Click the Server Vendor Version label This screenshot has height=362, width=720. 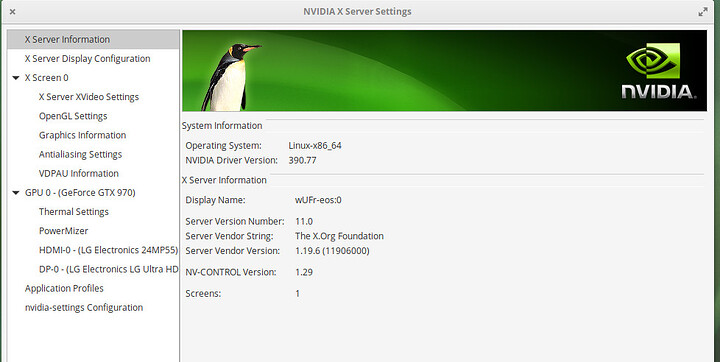232,251
